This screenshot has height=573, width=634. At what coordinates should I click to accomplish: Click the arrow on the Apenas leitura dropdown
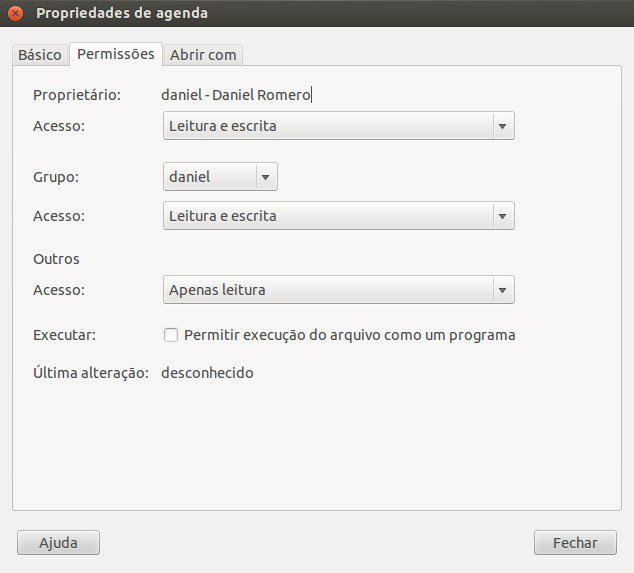coord(502,290)
